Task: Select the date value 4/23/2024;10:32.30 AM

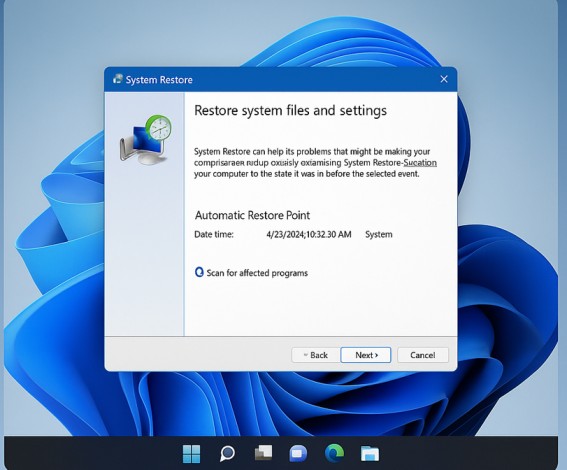Action: pyautogui.click(x=309, y=234)
